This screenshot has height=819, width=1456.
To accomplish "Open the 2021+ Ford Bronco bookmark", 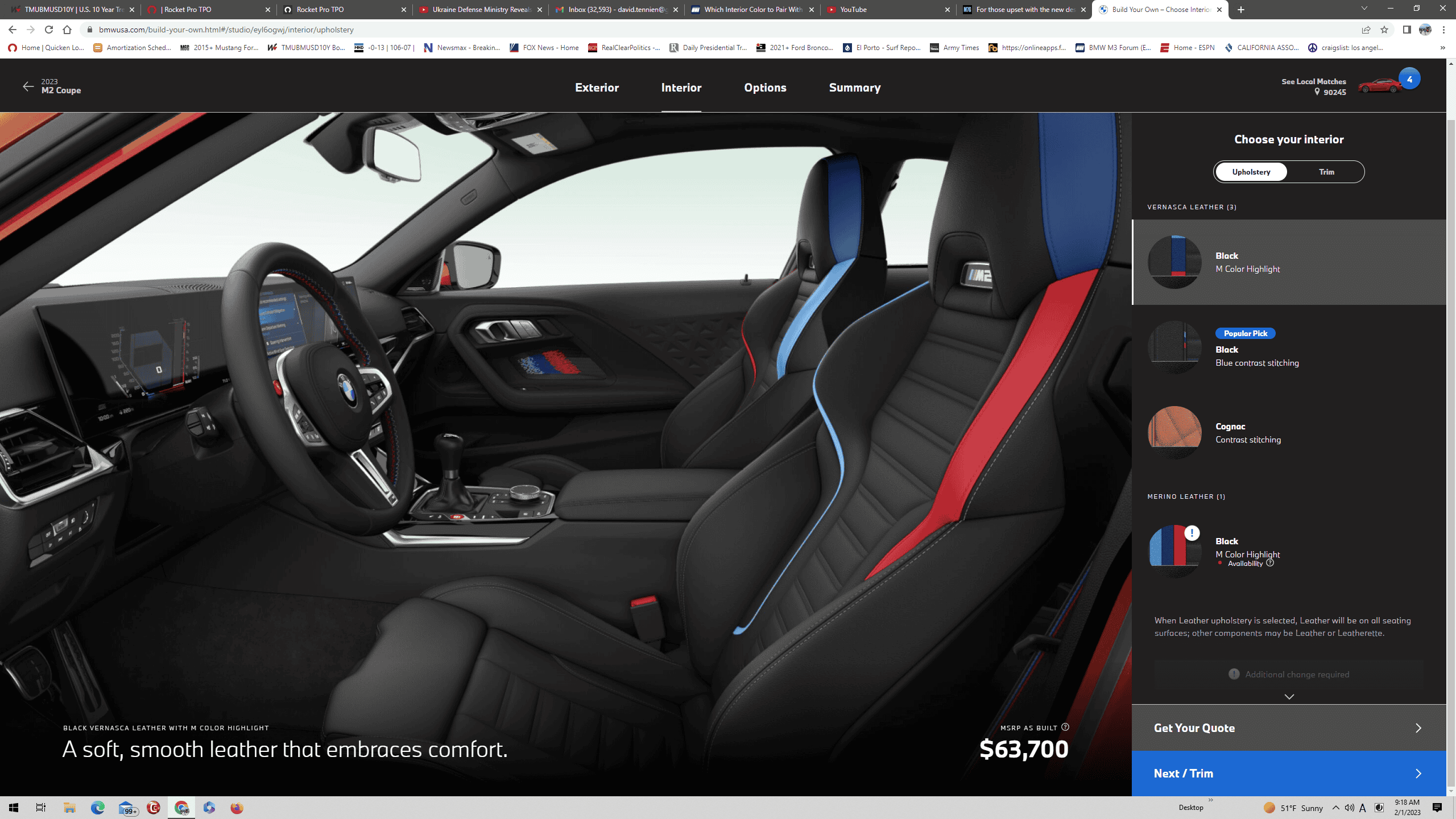I will tap(795, 48).
